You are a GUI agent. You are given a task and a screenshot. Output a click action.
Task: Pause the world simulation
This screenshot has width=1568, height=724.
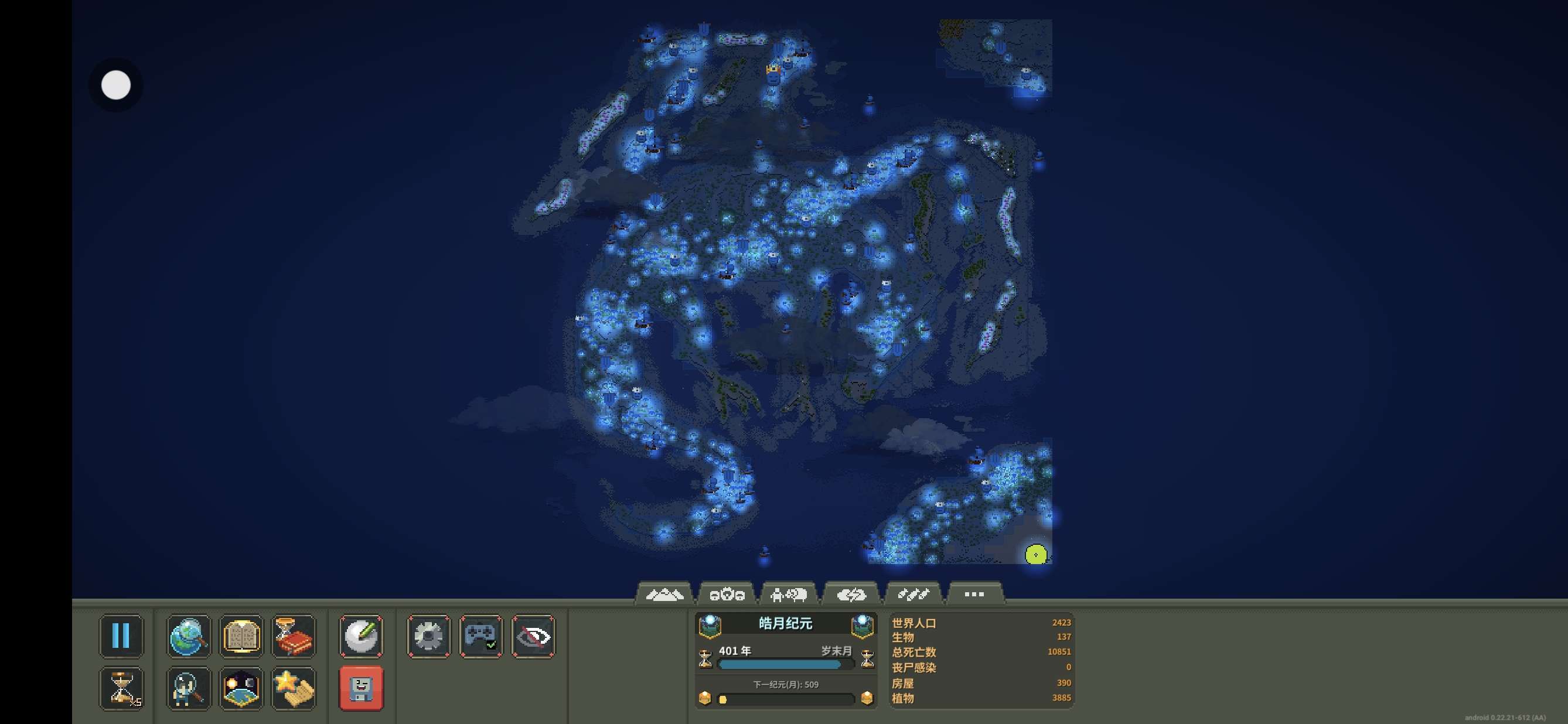point(121,636)
